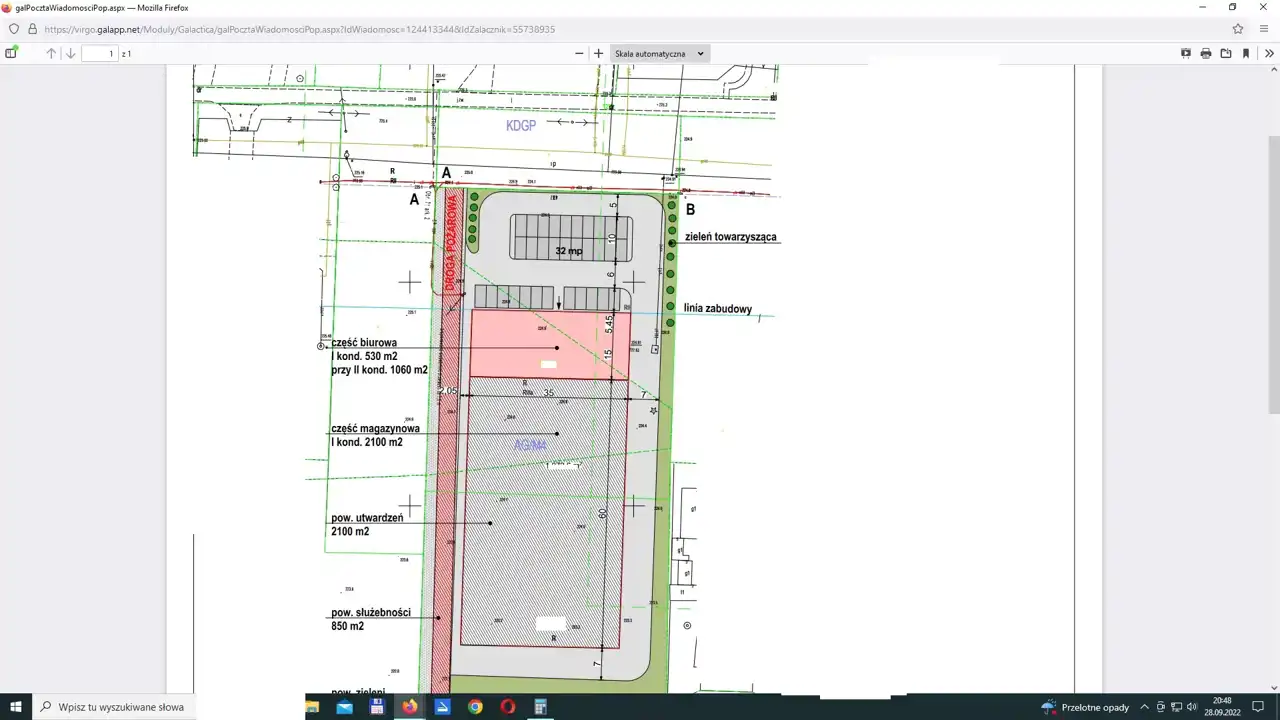Click the 'część biurowa' label

[364, 343]
